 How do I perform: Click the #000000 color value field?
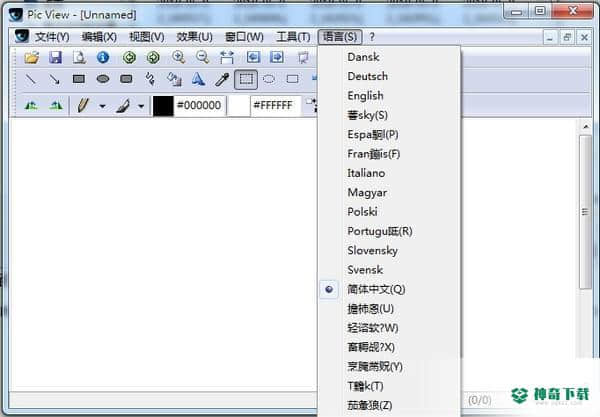pos(199,106)
